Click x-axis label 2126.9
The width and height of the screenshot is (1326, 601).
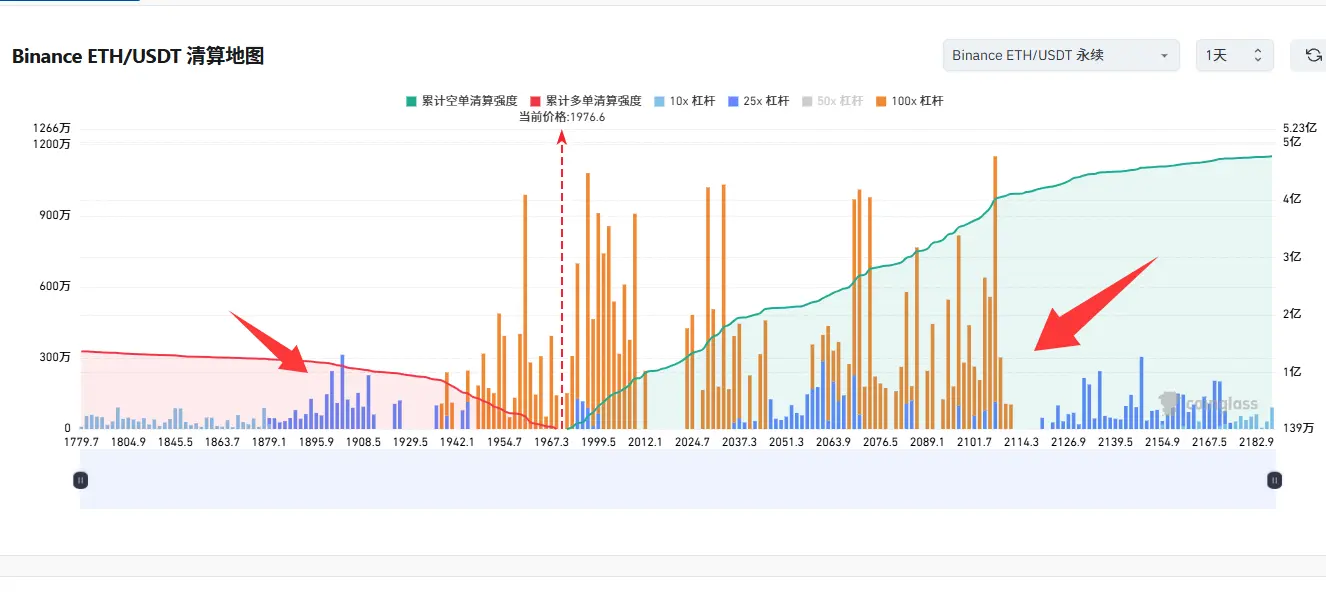tap(1068, 442)
